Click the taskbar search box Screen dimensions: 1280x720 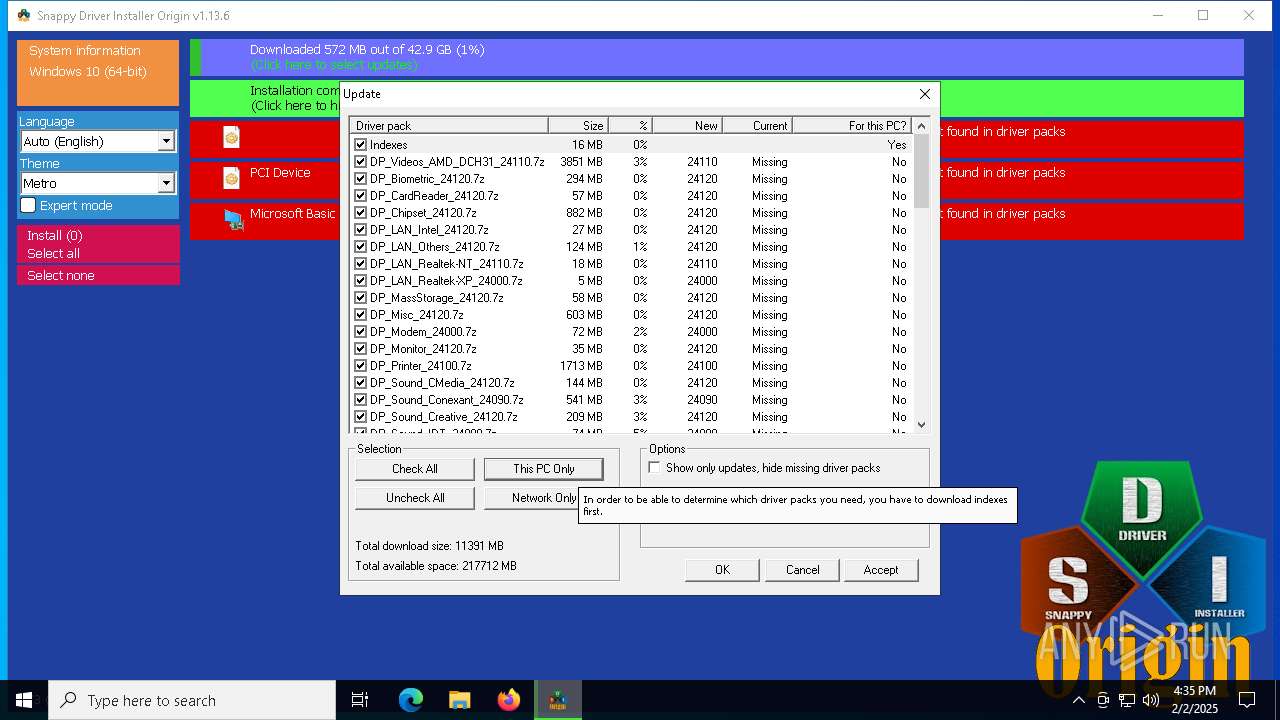[x=192, y=700]
